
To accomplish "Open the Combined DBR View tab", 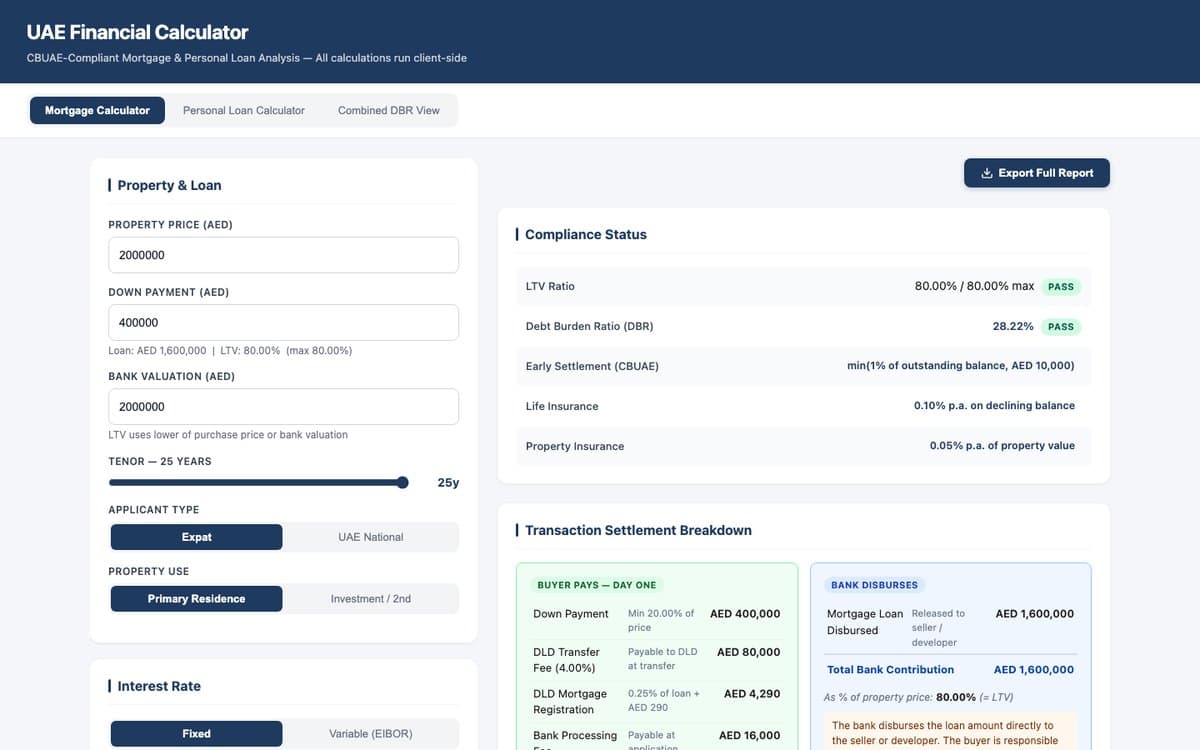I will pyautogui.click(x=389, y=110).
